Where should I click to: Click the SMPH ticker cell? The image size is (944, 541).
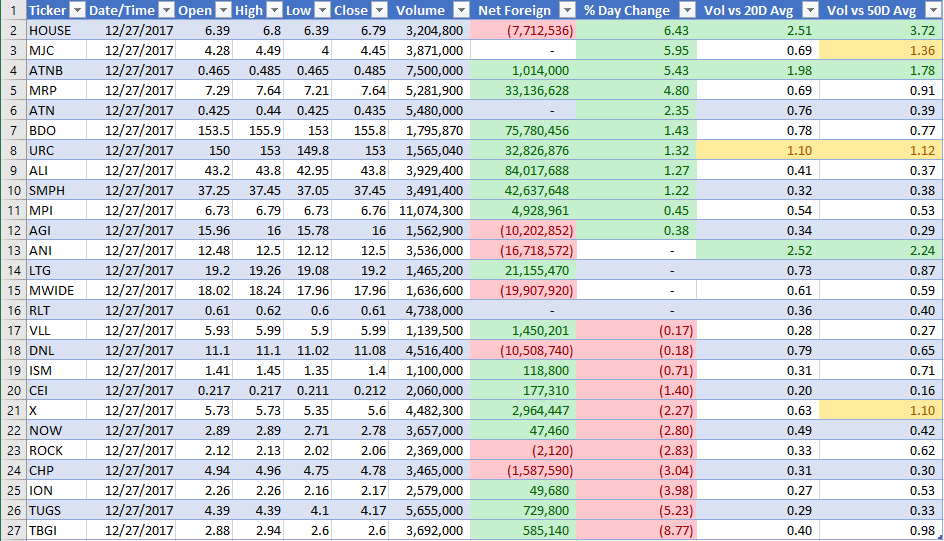(57, 190)
